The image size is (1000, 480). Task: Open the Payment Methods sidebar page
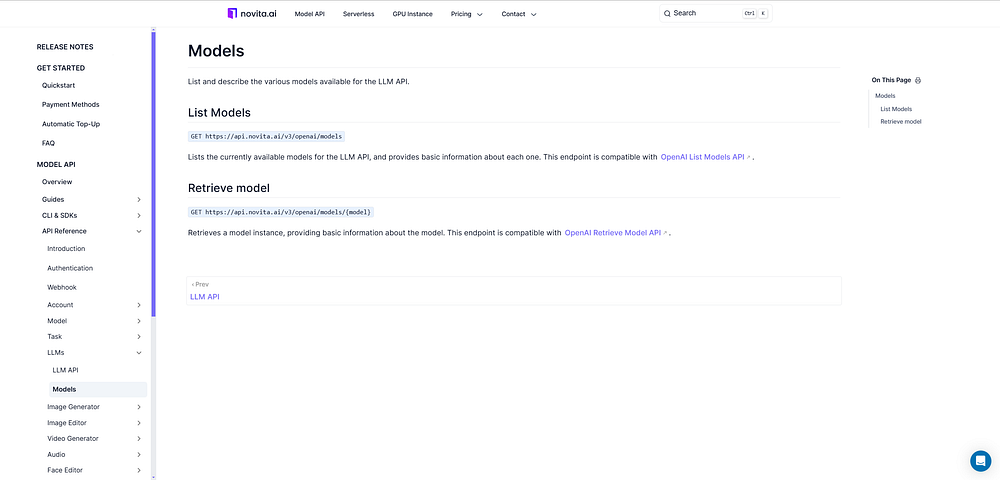[x=71, y=105]
